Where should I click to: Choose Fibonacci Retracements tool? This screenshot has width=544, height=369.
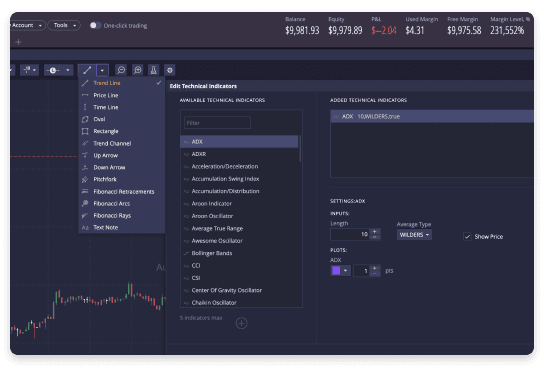click(x=121, y=191)
